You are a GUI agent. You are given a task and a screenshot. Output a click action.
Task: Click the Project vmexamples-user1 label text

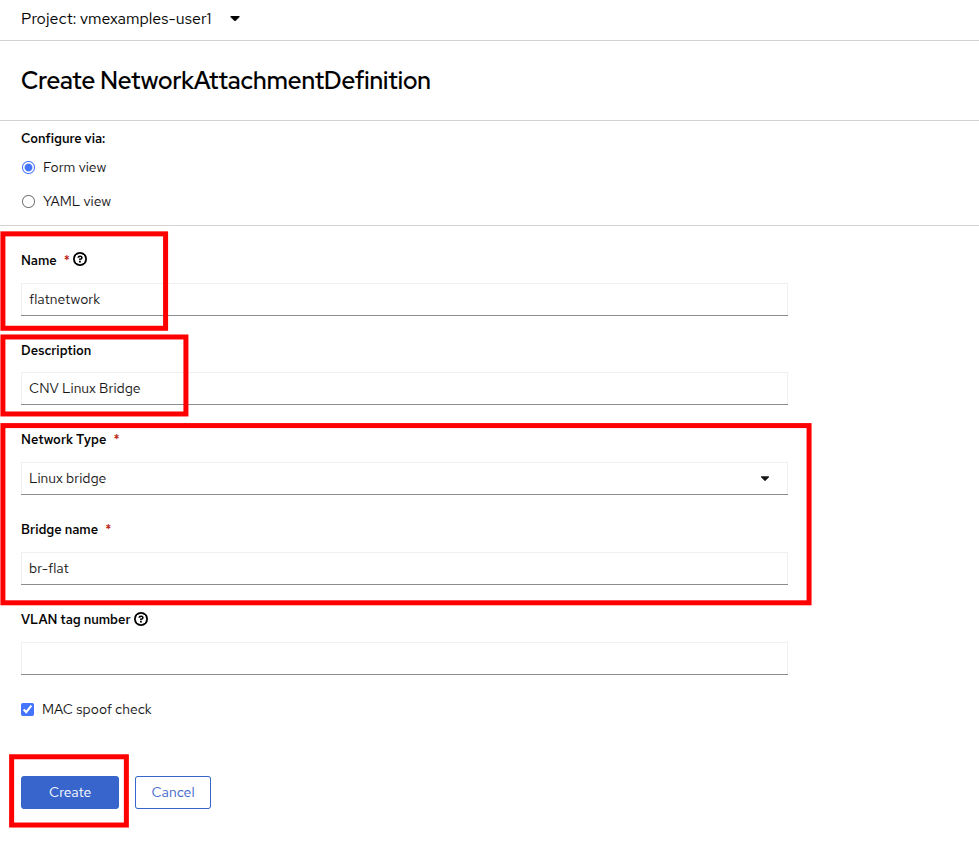coord(117,19)
